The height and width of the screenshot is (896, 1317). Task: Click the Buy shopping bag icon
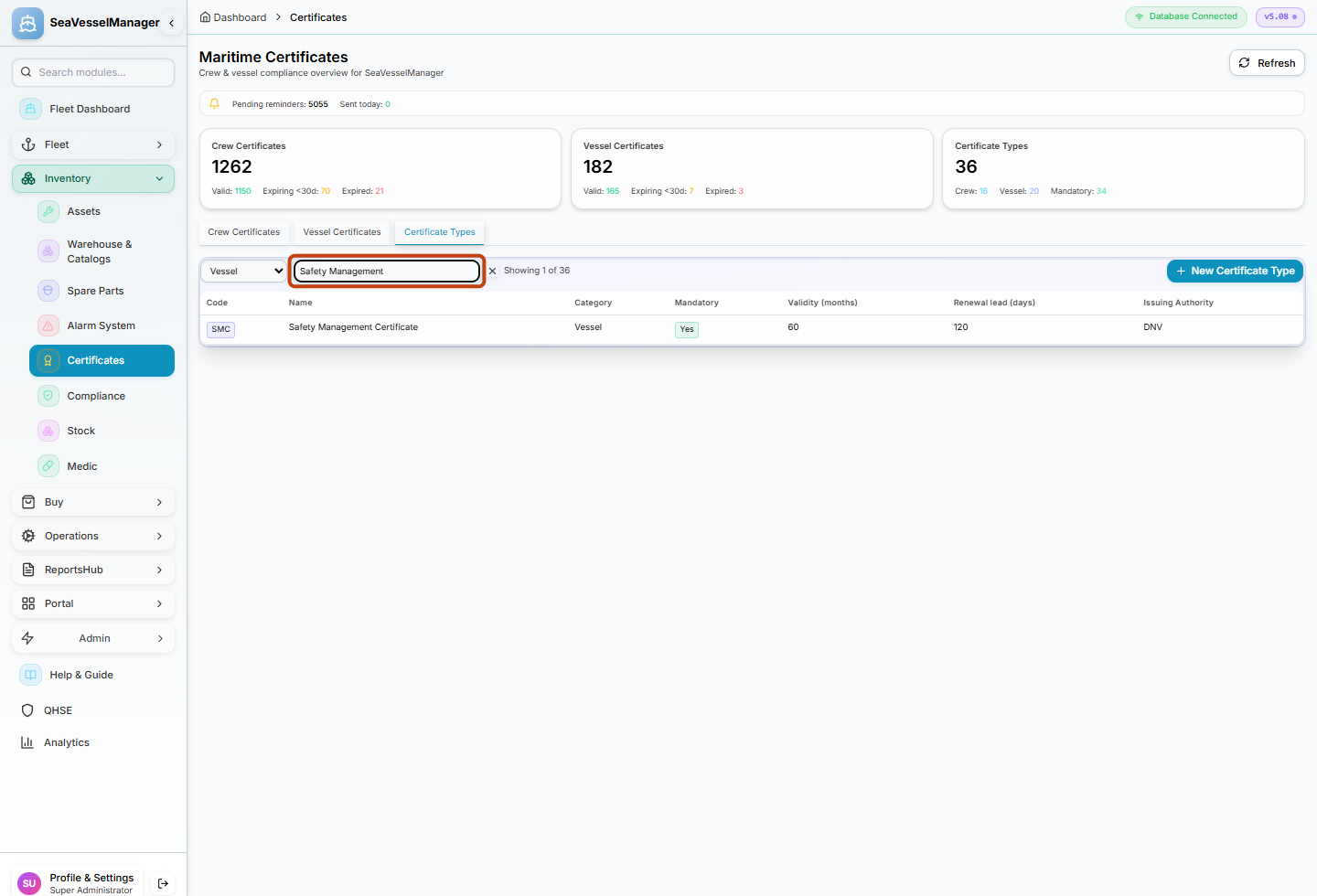click(x=28, y=502)
